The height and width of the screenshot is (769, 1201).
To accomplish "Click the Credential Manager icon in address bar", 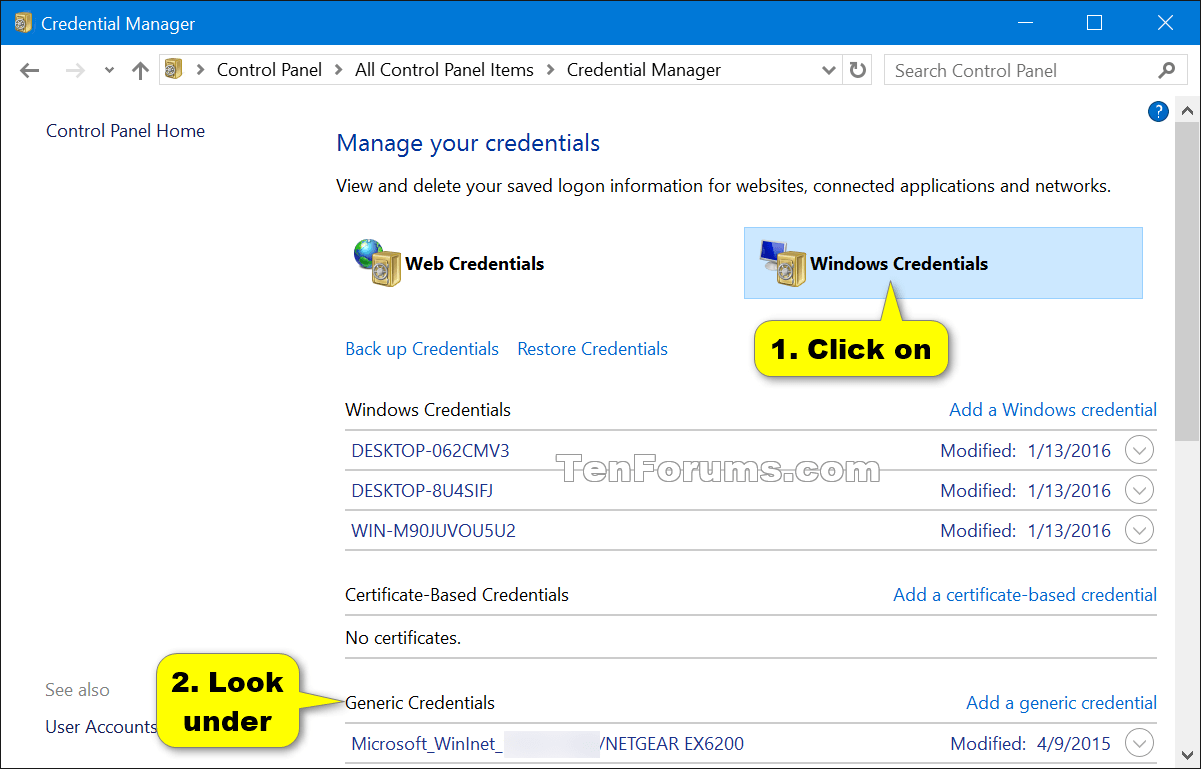I will [172, 70].
